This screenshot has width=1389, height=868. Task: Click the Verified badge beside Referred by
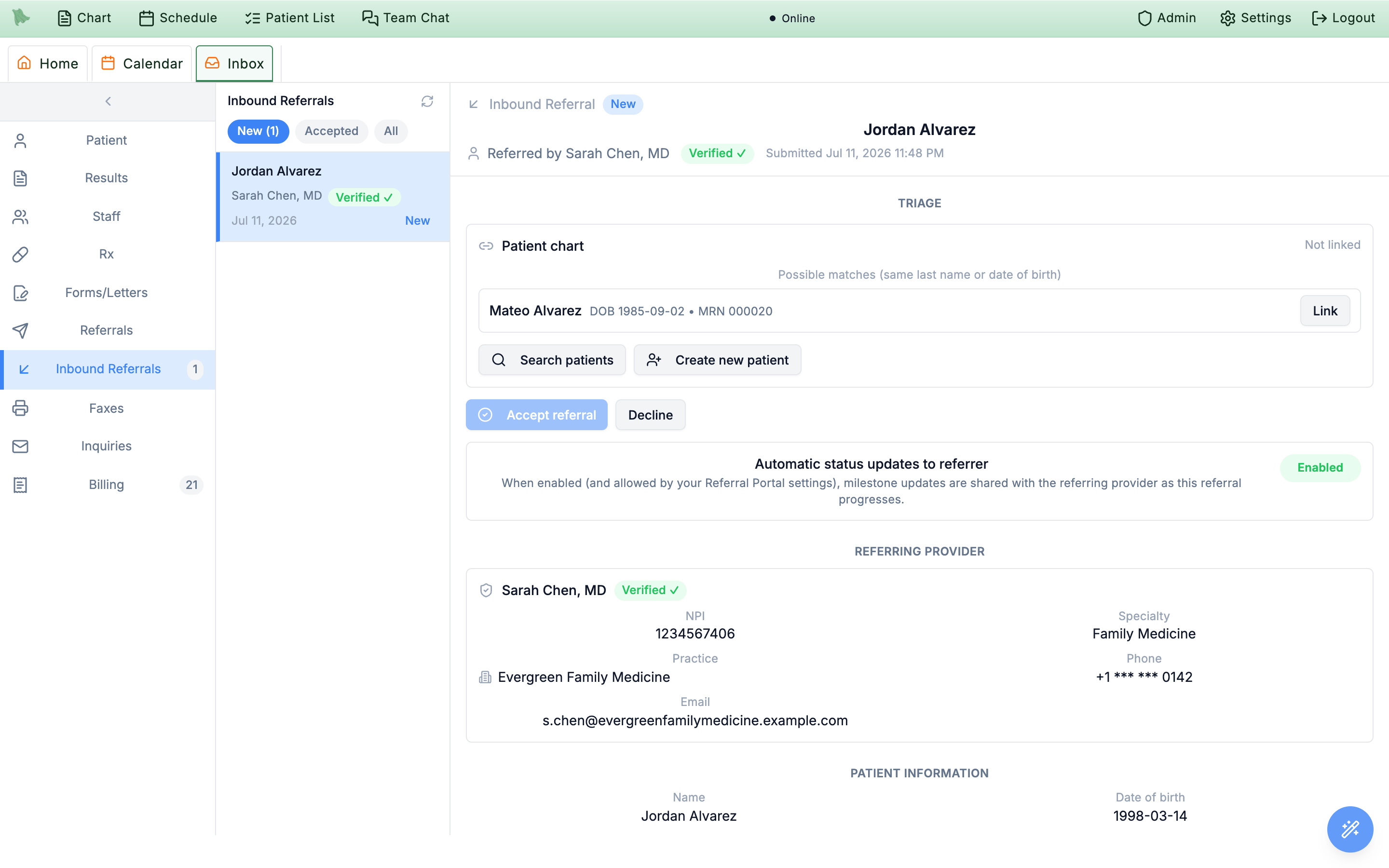[x=718, y=154]
